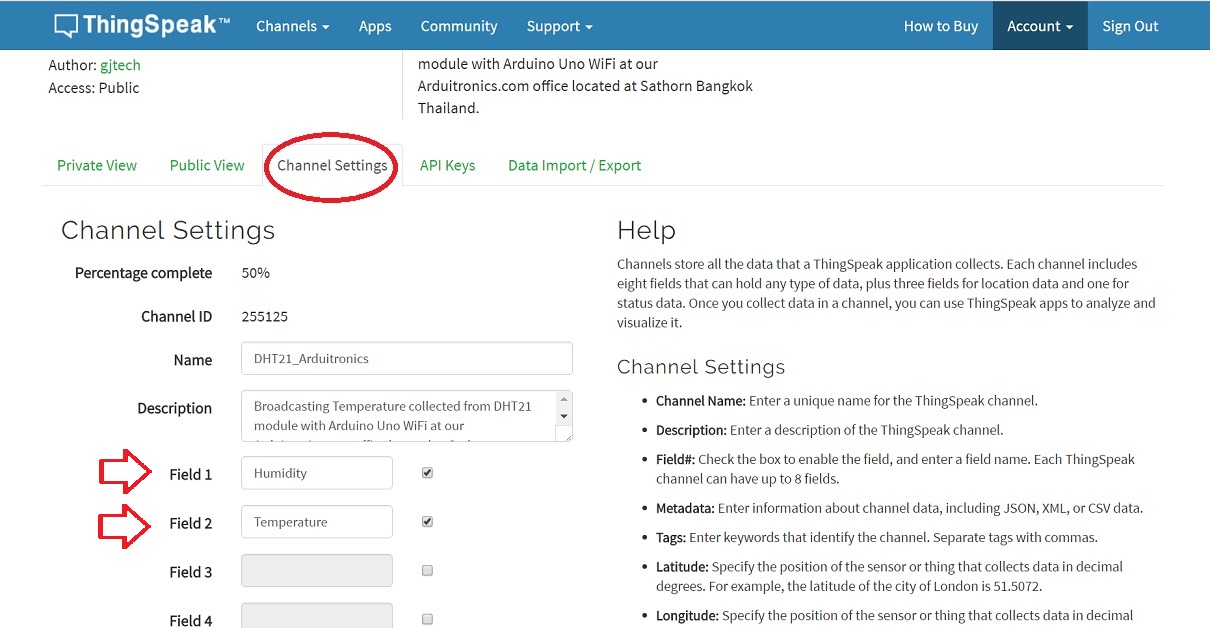Click the Name input field
The image size is (1210, 628).
(x=407, y=359)
